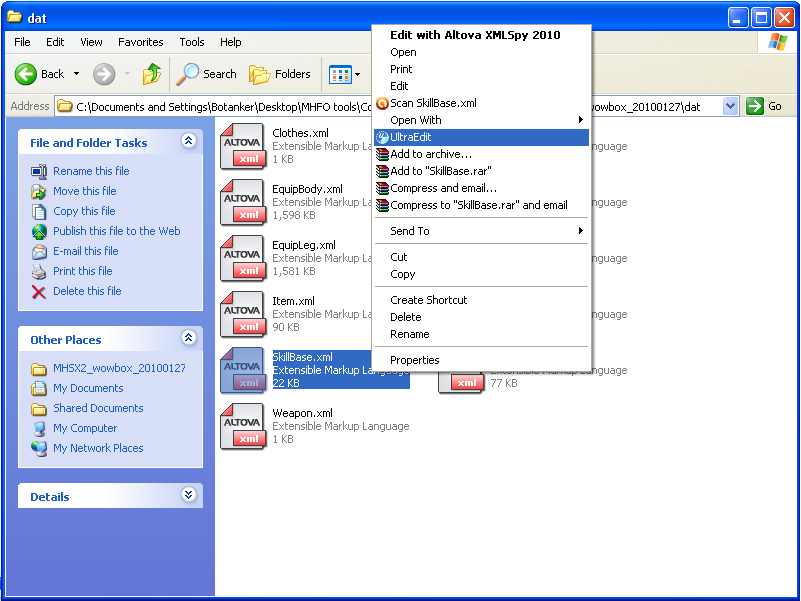Screen dimensions: 801x601
Task: Select Weapon.xml Altova file icon
Action: coord(243,427)
